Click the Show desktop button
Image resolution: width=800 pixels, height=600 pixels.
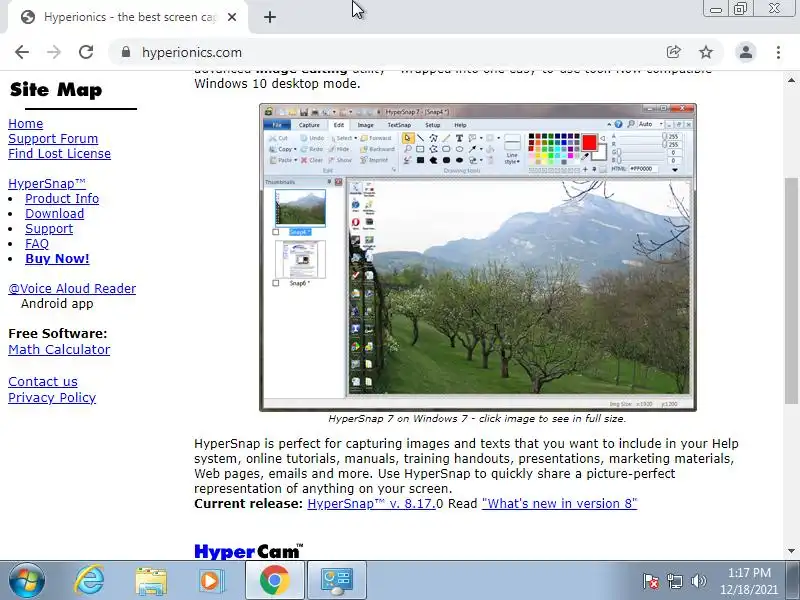click(x=792, y=580)
